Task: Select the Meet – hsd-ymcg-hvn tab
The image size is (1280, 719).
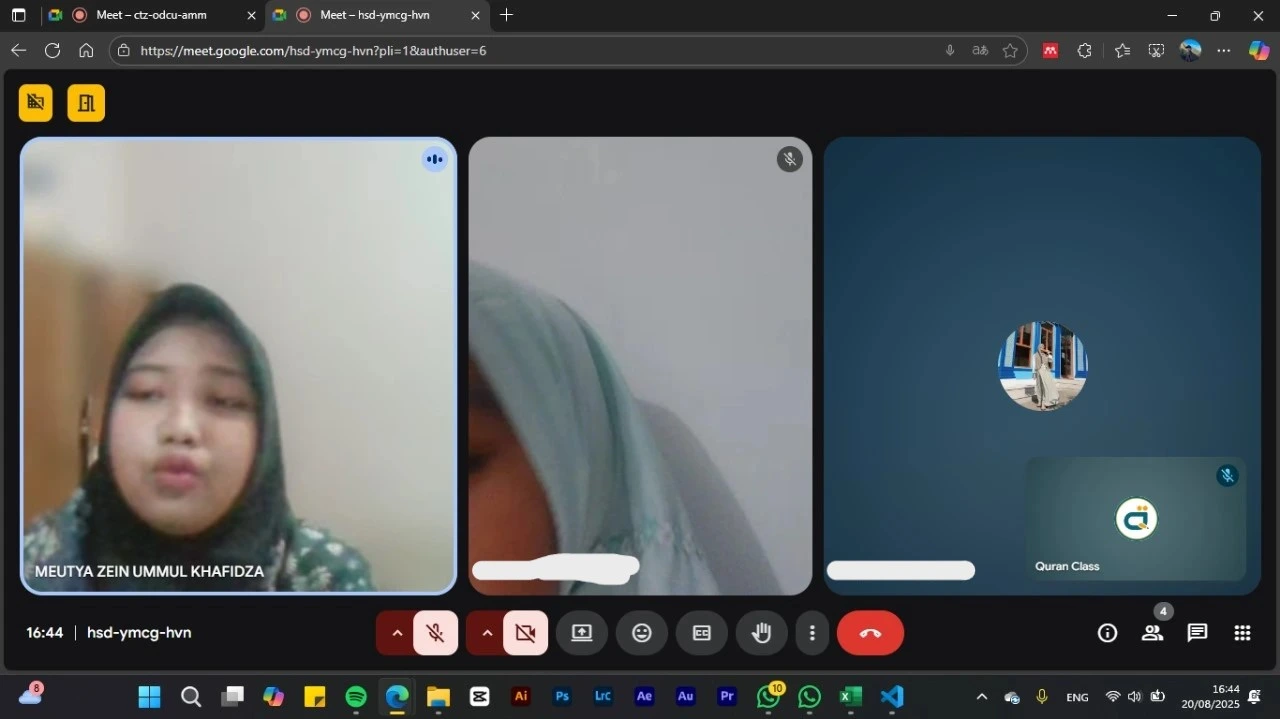Action: tap(374, 15)
